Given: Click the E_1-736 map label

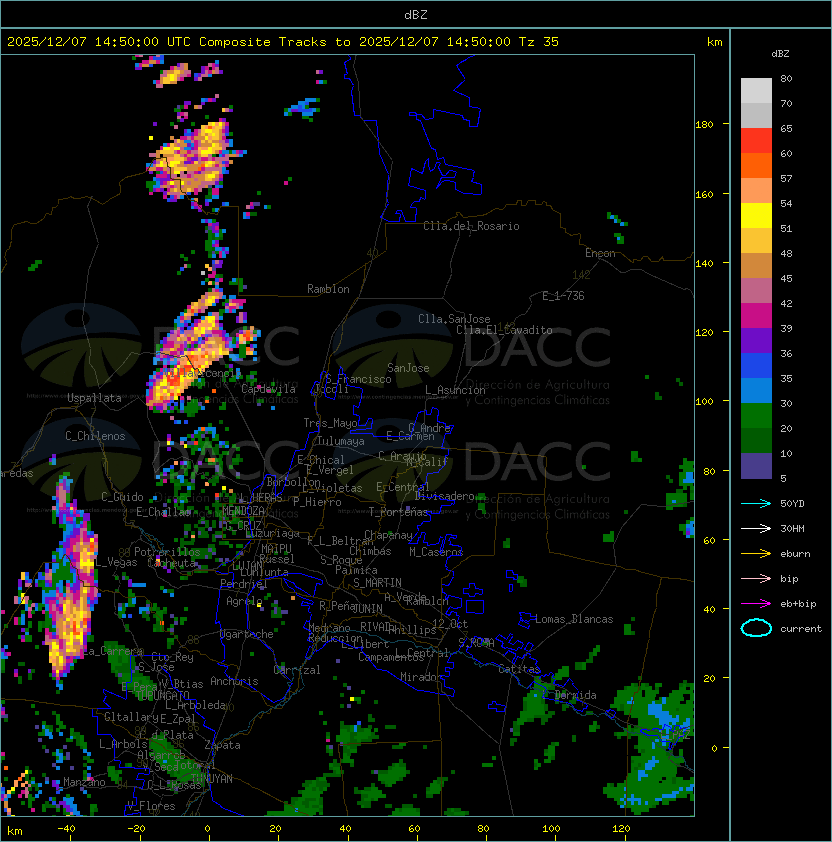Looking at the screenshot, I should click(x=563, y=296).
